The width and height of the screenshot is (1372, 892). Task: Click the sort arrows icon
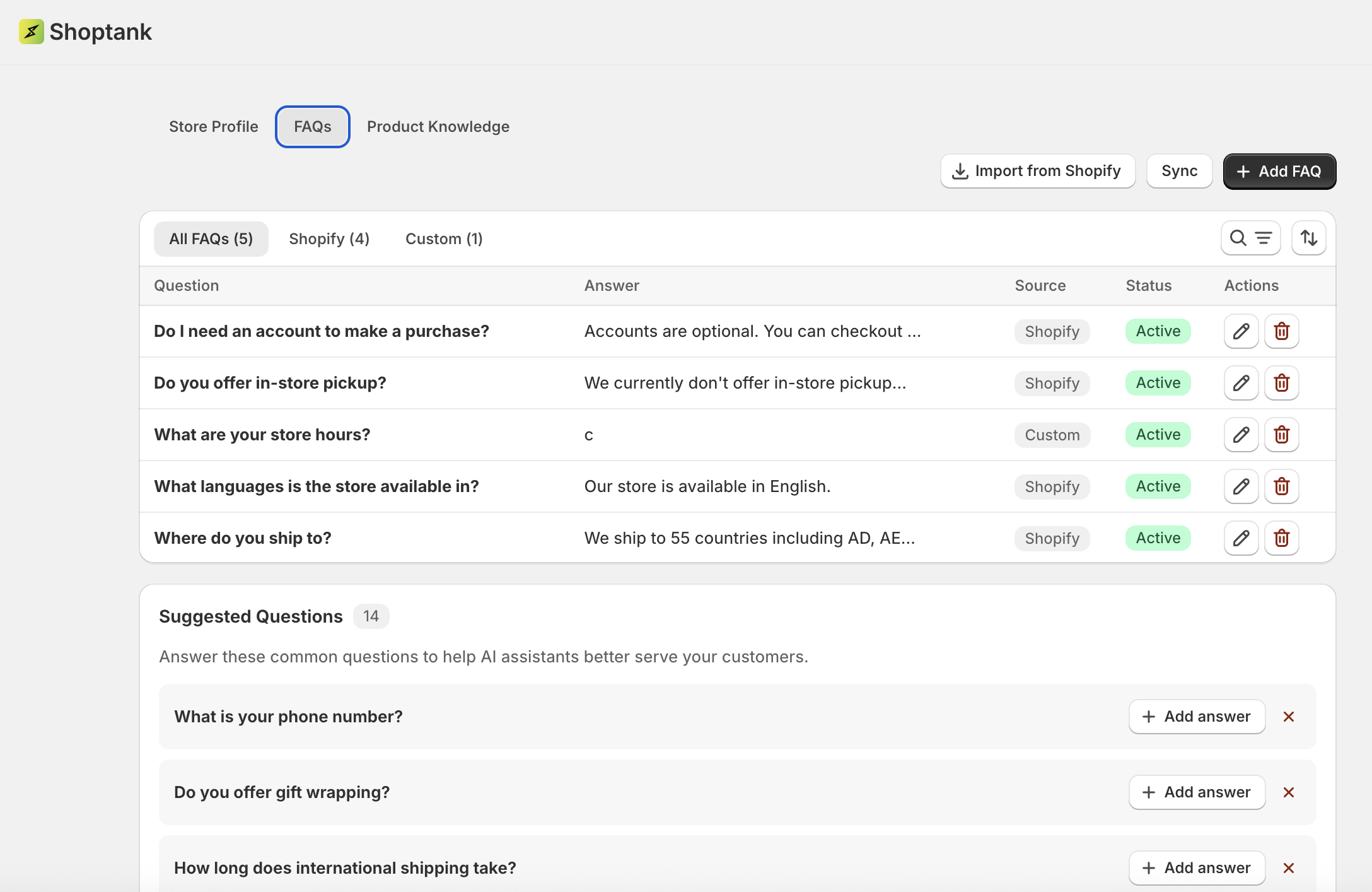tap(1308, 238)
